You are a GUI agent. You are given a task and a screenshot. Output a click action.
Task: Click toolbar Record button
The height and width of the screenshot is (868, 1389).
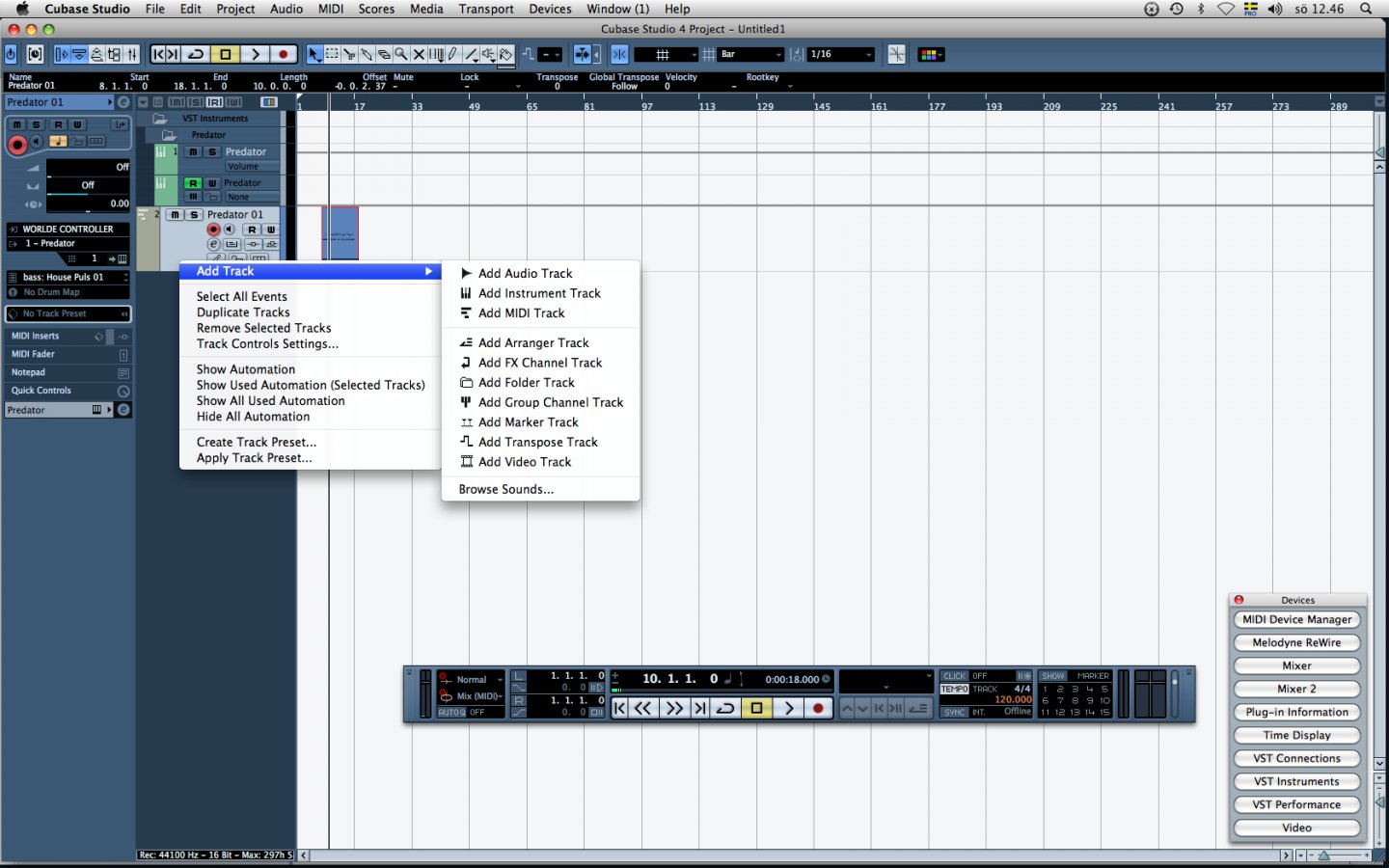[284, 55]
